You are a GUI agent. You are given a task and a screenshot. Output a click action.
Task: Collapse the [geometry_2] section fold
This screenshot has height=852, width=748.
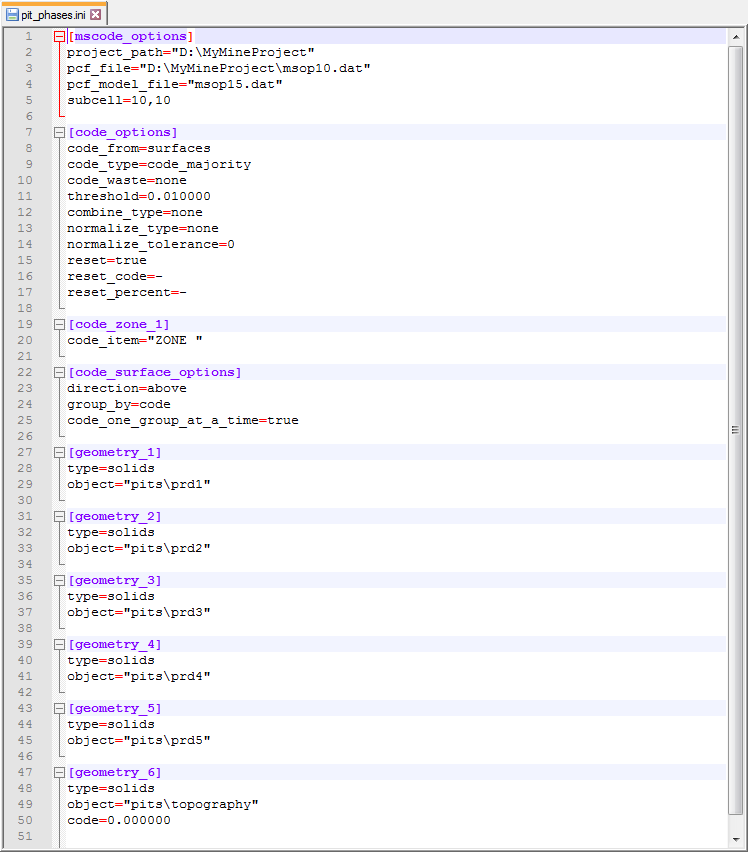(x=59, y=516)
